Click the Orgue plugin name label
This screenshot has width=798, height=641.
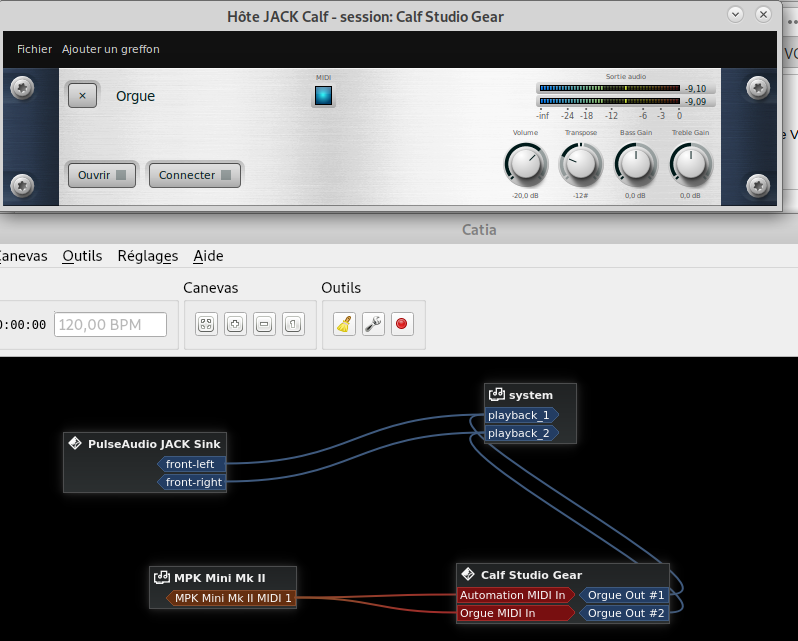coord(135,96)
